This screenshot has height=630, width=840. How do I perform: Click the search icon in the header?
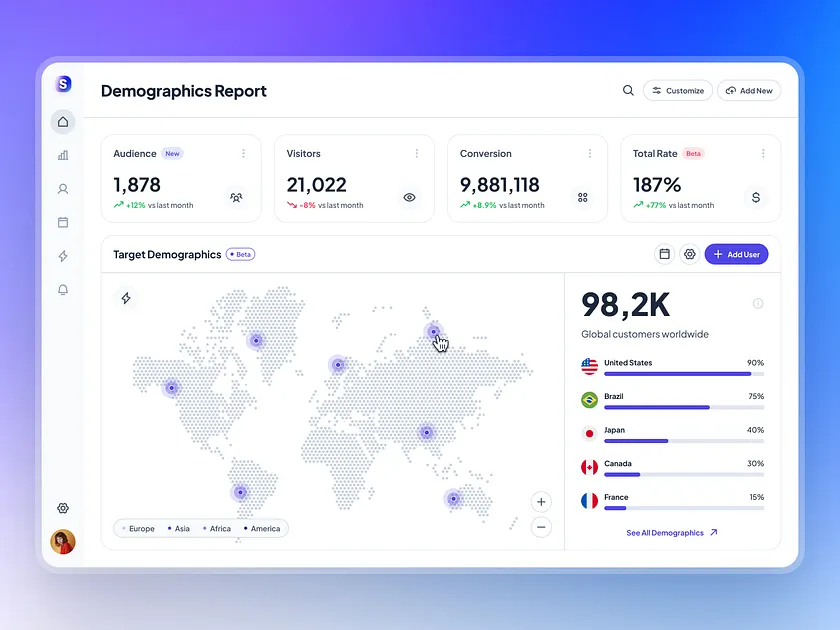pyautogui.click(x=628, y=90)
